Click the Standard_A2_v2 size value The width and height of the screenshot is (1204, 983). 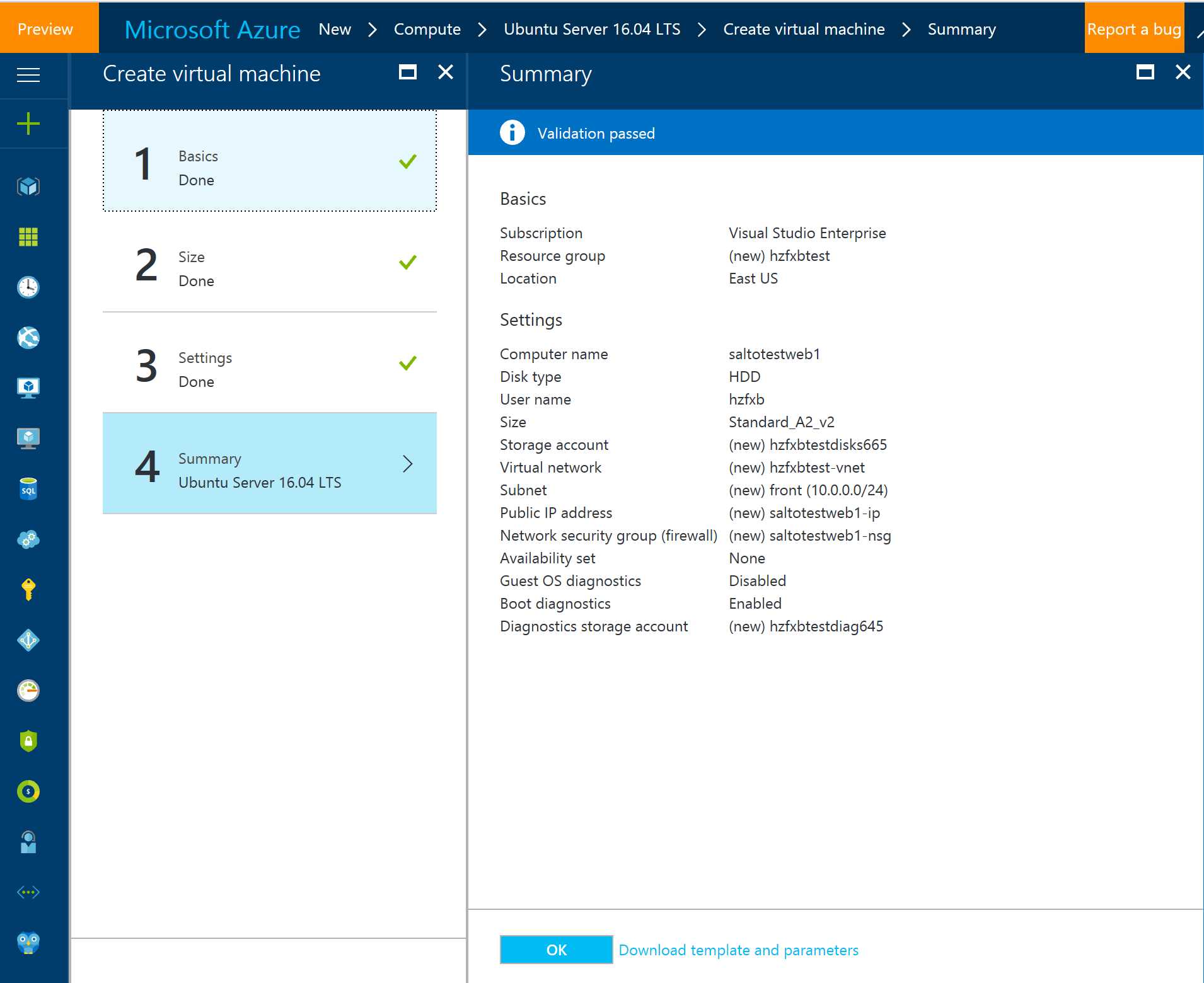click(782, 422)
